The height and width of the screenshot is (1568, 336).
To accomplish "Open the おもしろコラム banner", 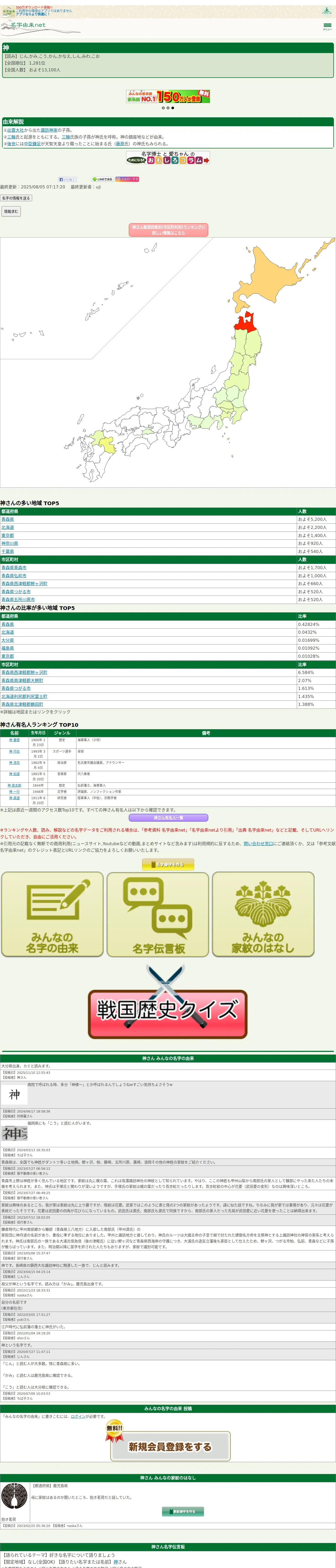I will [x=168, y=158].
